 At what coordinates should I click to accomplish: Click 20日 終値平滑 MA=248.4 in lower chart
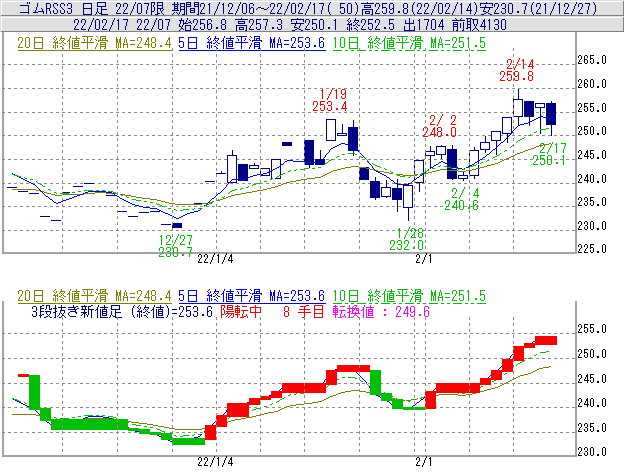pos(94,296)
